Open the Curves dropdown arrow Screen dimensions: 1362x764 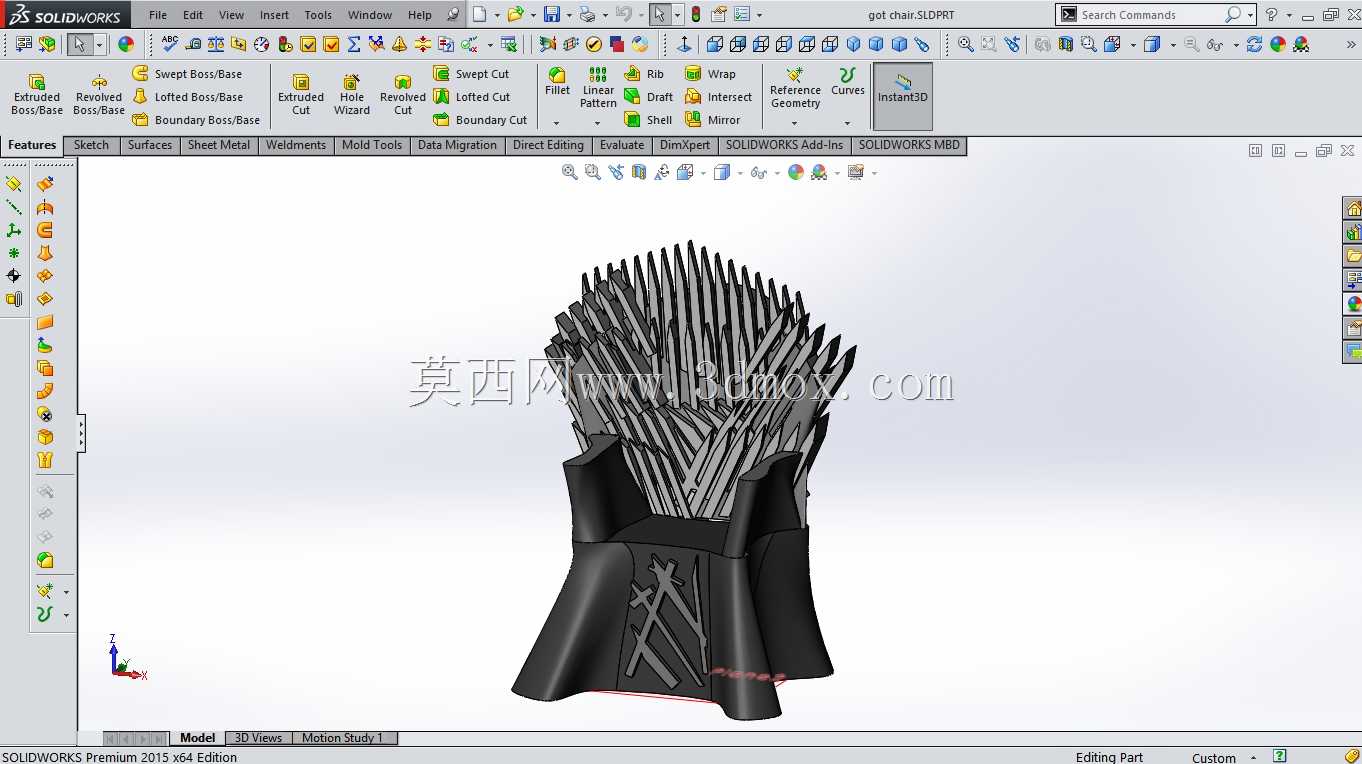coord(847,123)
